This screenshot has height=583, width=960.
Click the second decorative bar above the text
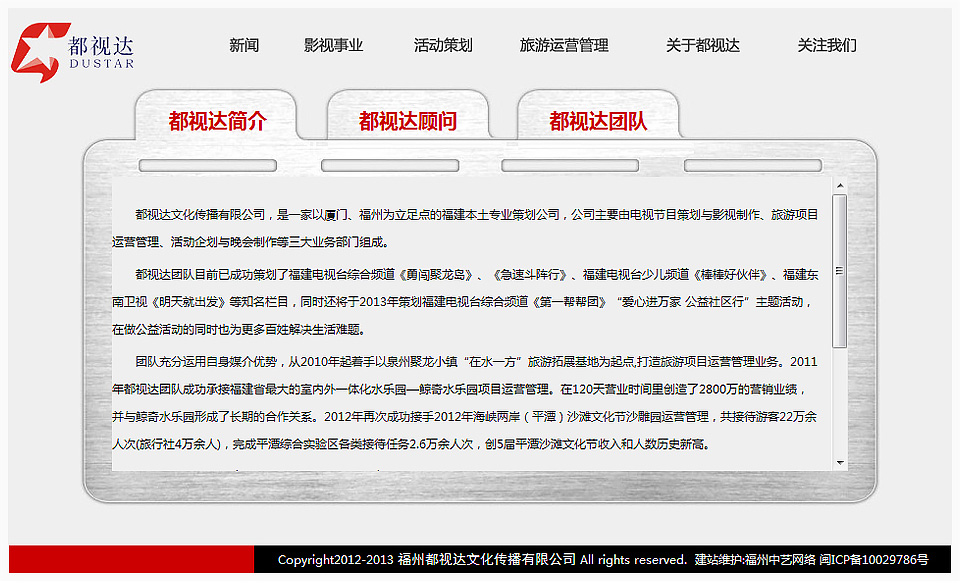389,165
